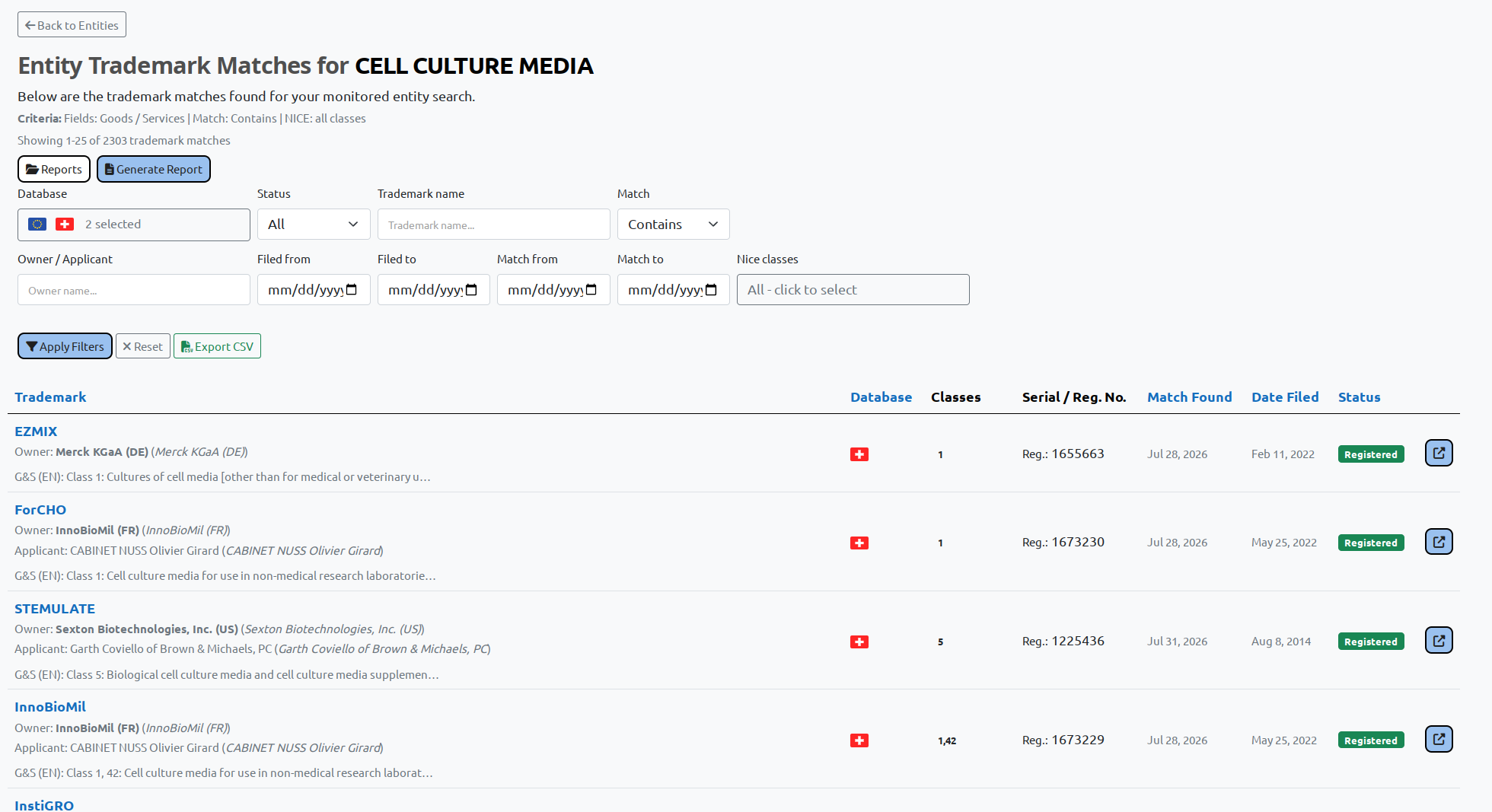Go back to Entities
The image size is (1492, 812).
tap(72, 24)
